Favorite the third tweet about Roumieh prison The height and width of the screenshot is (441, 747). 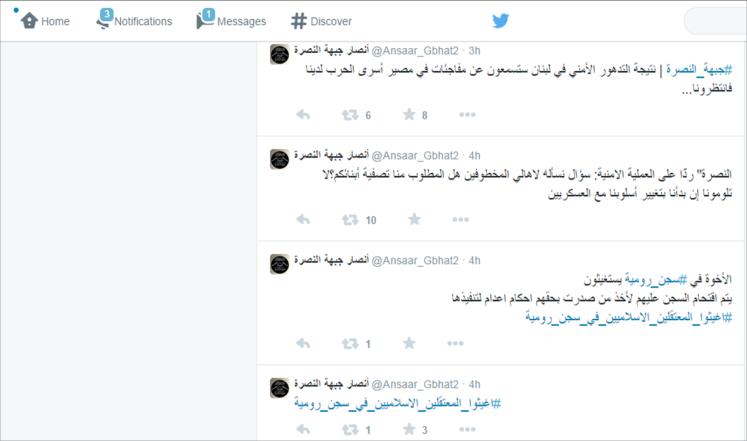(x=409, y=343)
